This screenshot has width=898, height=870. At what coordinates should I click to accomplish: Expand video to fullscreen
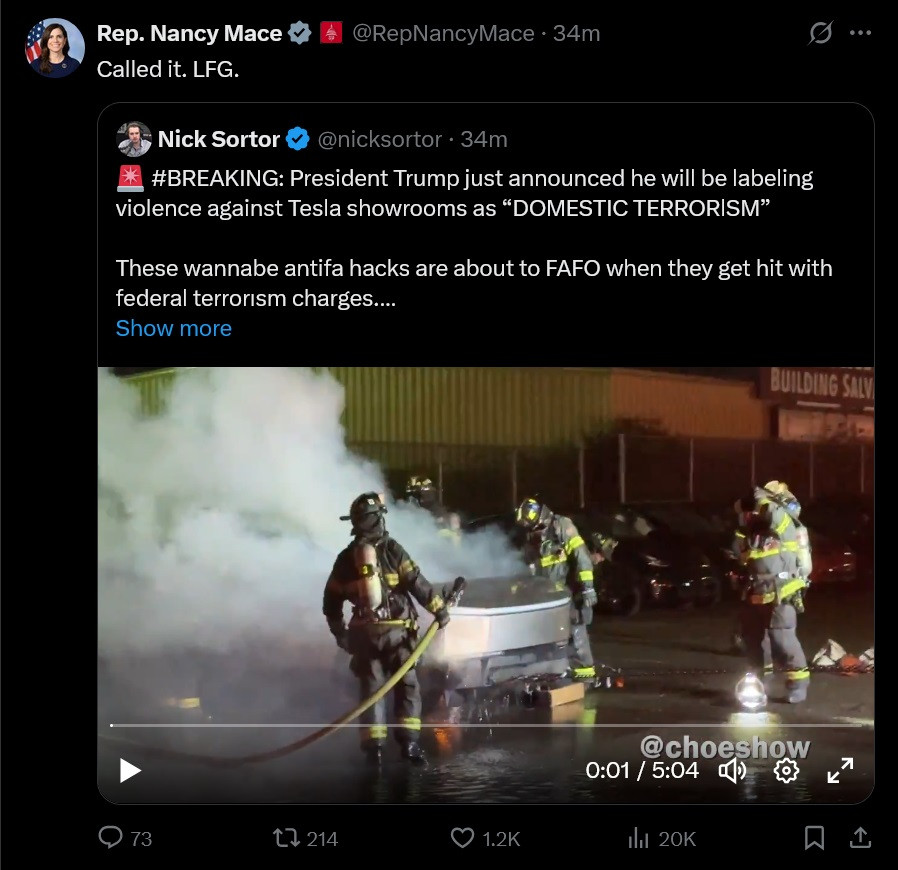coord(840,770)
